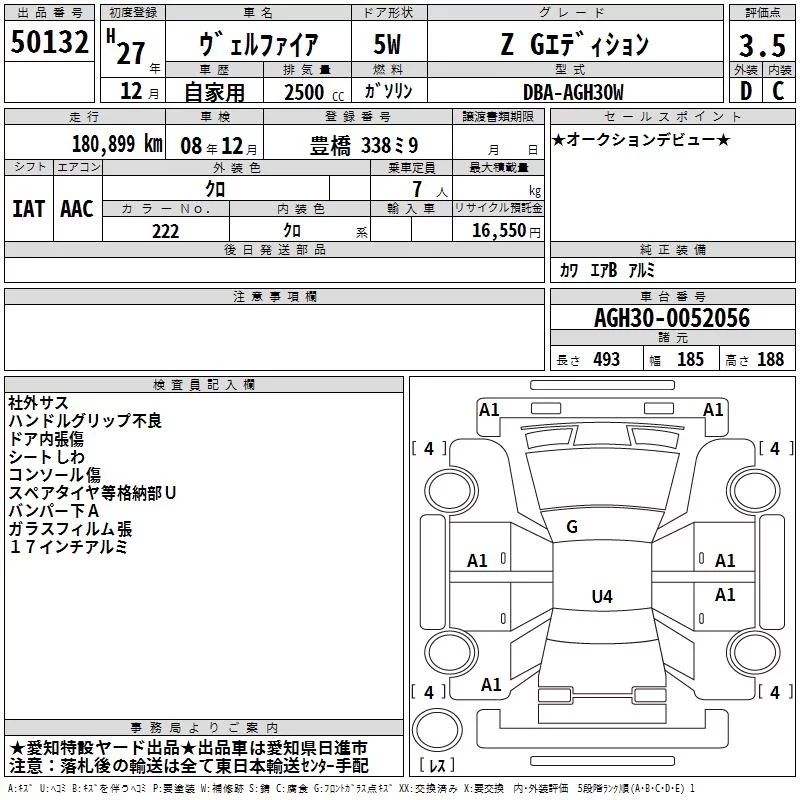Image resolution: width=800 pixels, height=800 pixels.
Task: Select displacement value 2500 cc
Action: point(314,93)
